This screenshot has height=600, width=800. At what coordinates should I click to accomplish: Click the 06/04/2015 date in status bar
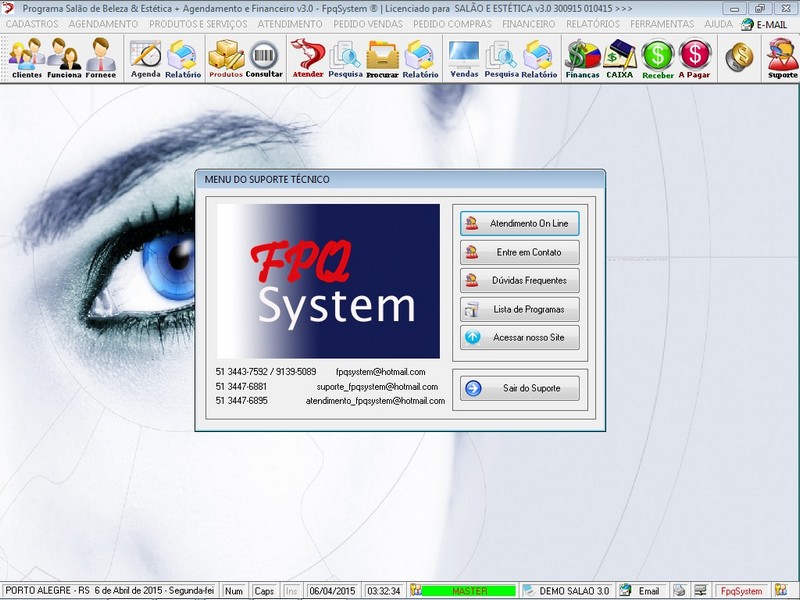[x=332, y=591]
